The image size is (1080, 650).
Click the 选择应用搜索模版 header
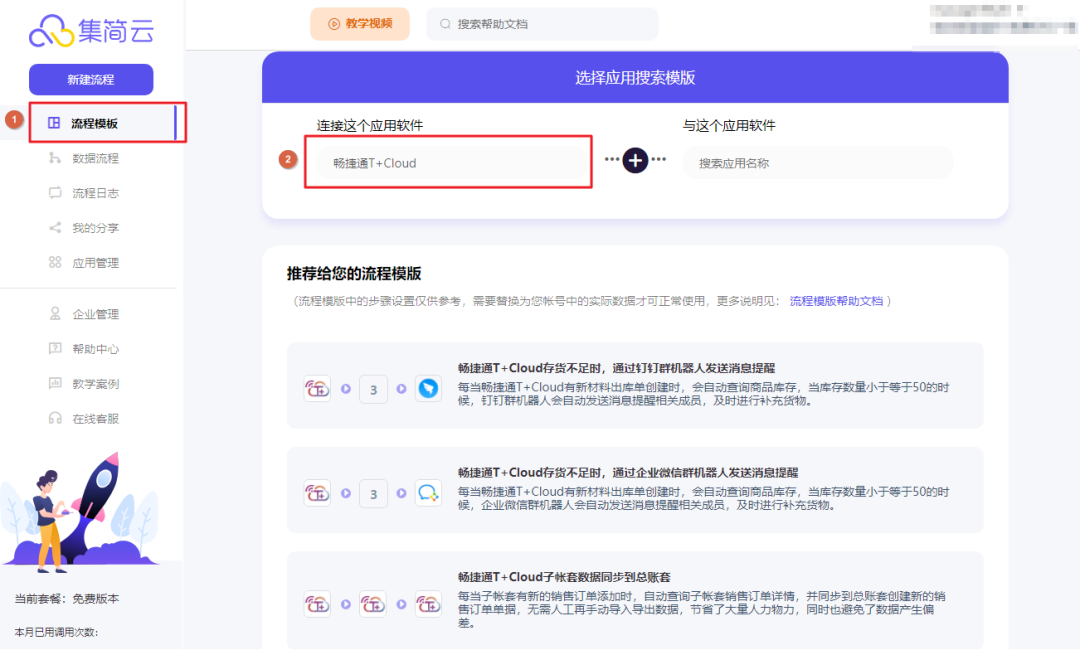pyautogui.click(x=635, y=78)
